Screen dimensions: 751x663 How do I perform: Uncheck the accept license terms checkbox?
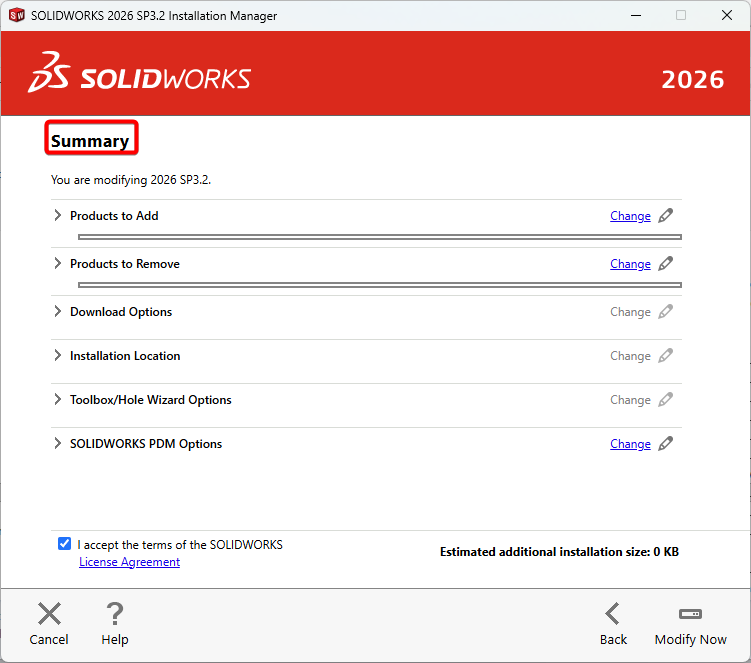[64, 544]
